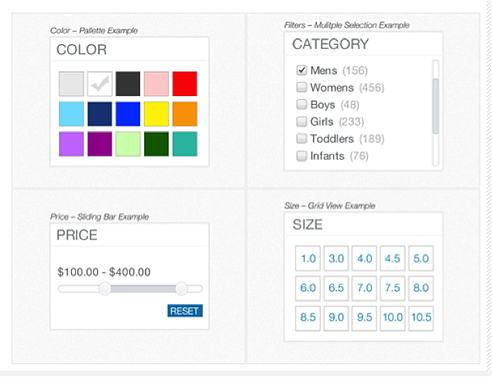Viewport: 492px width, 377px height.
Task: Tick the Girls category checkbox
Action: pos(302,121)
